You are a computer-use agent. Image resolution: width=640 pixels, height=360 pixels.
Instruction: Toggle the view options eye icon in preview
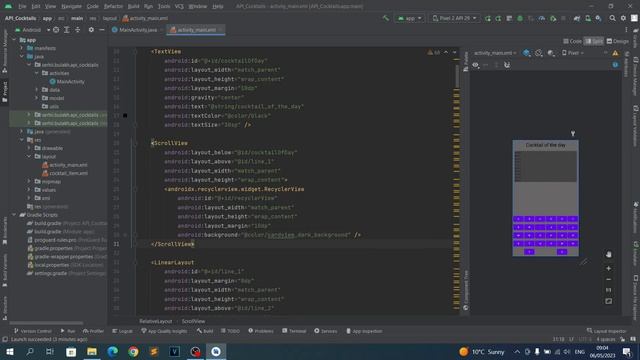click(x=476, y=65)
